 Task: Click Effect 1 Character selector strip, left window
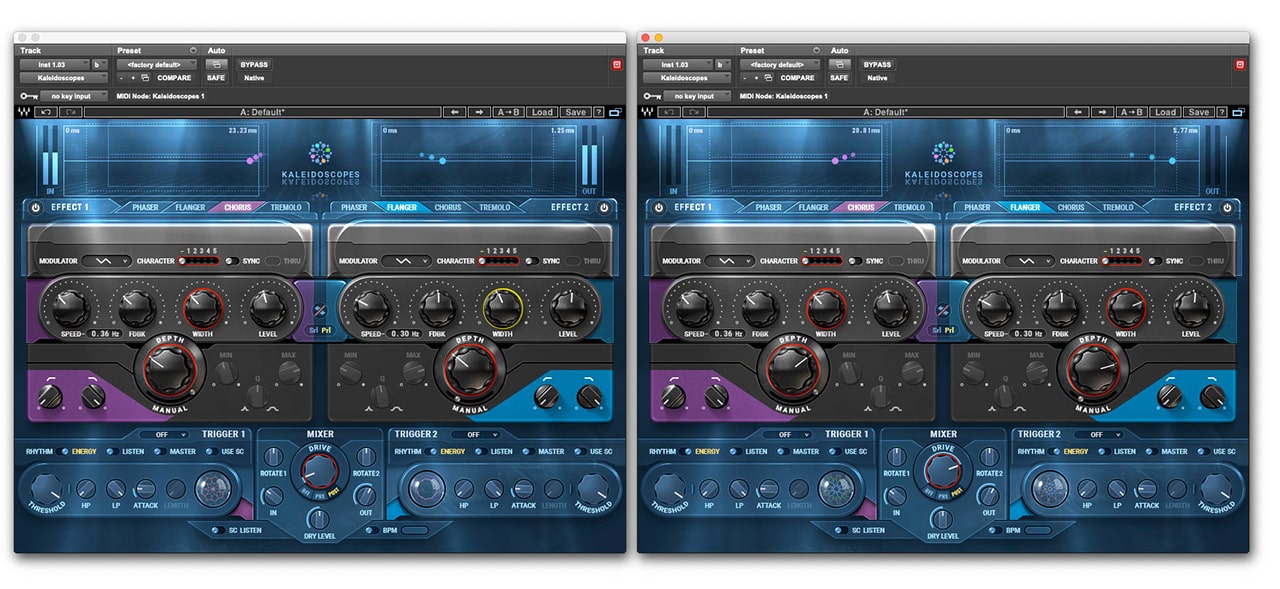[x=199, y=261]
